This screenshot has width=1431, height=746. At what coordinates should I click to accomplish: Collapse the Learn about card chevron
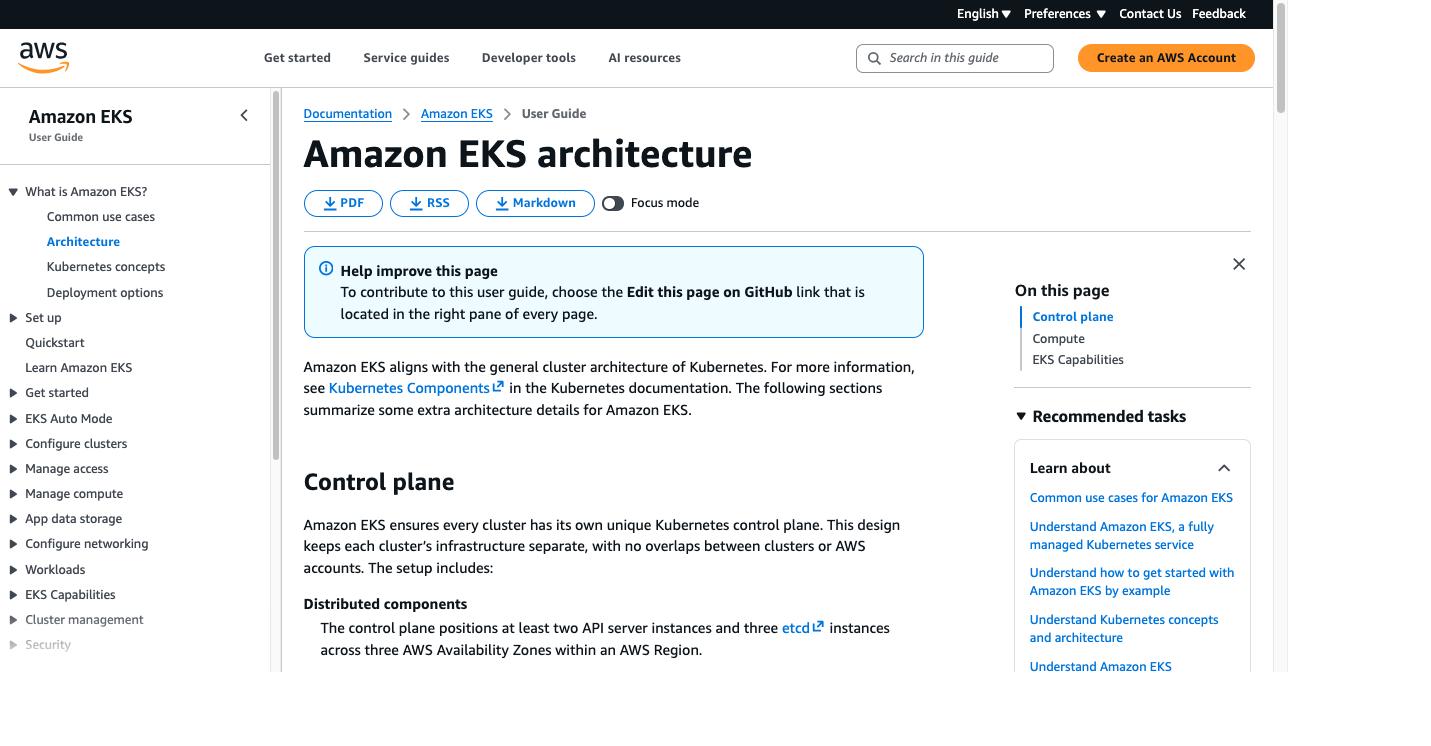click(x=1224, y=468)
